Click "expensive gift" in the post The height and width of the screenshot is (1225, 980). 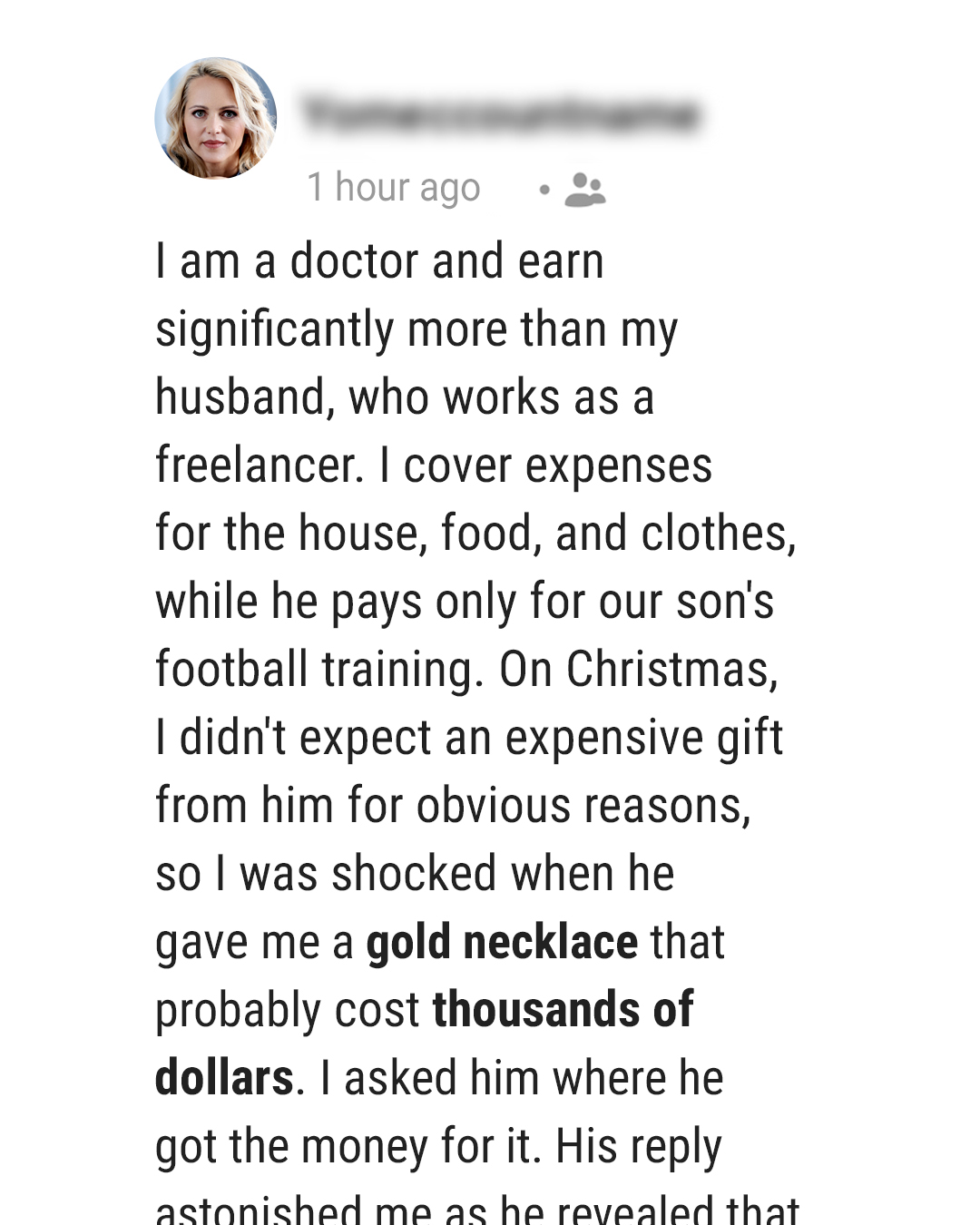[643, 738]
